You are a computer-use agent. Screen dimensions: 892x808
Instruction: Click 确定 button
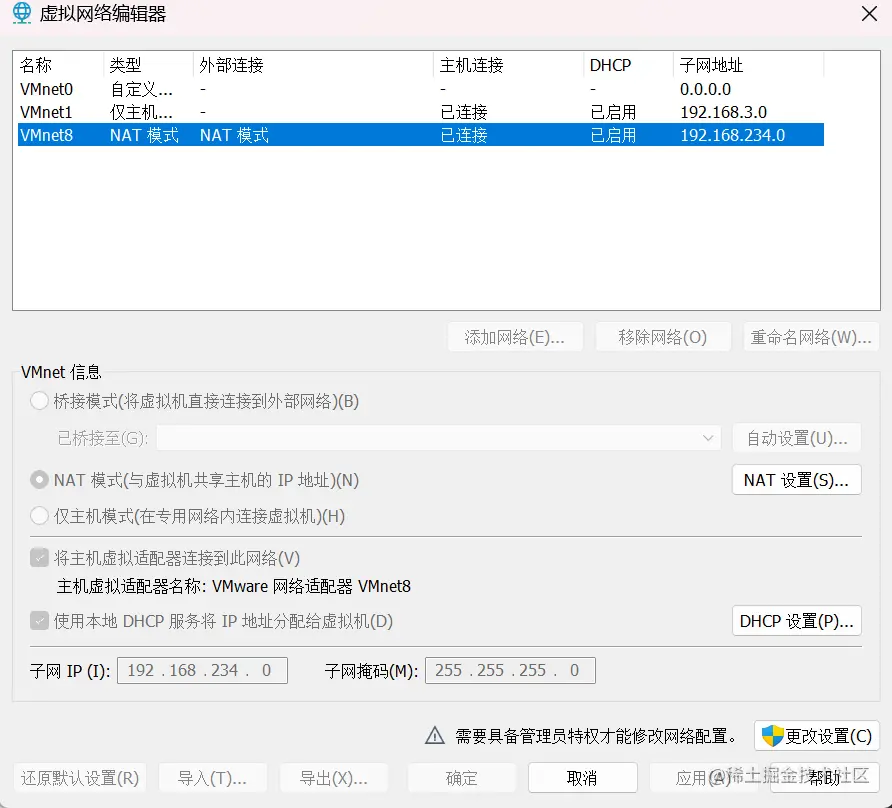461,778
